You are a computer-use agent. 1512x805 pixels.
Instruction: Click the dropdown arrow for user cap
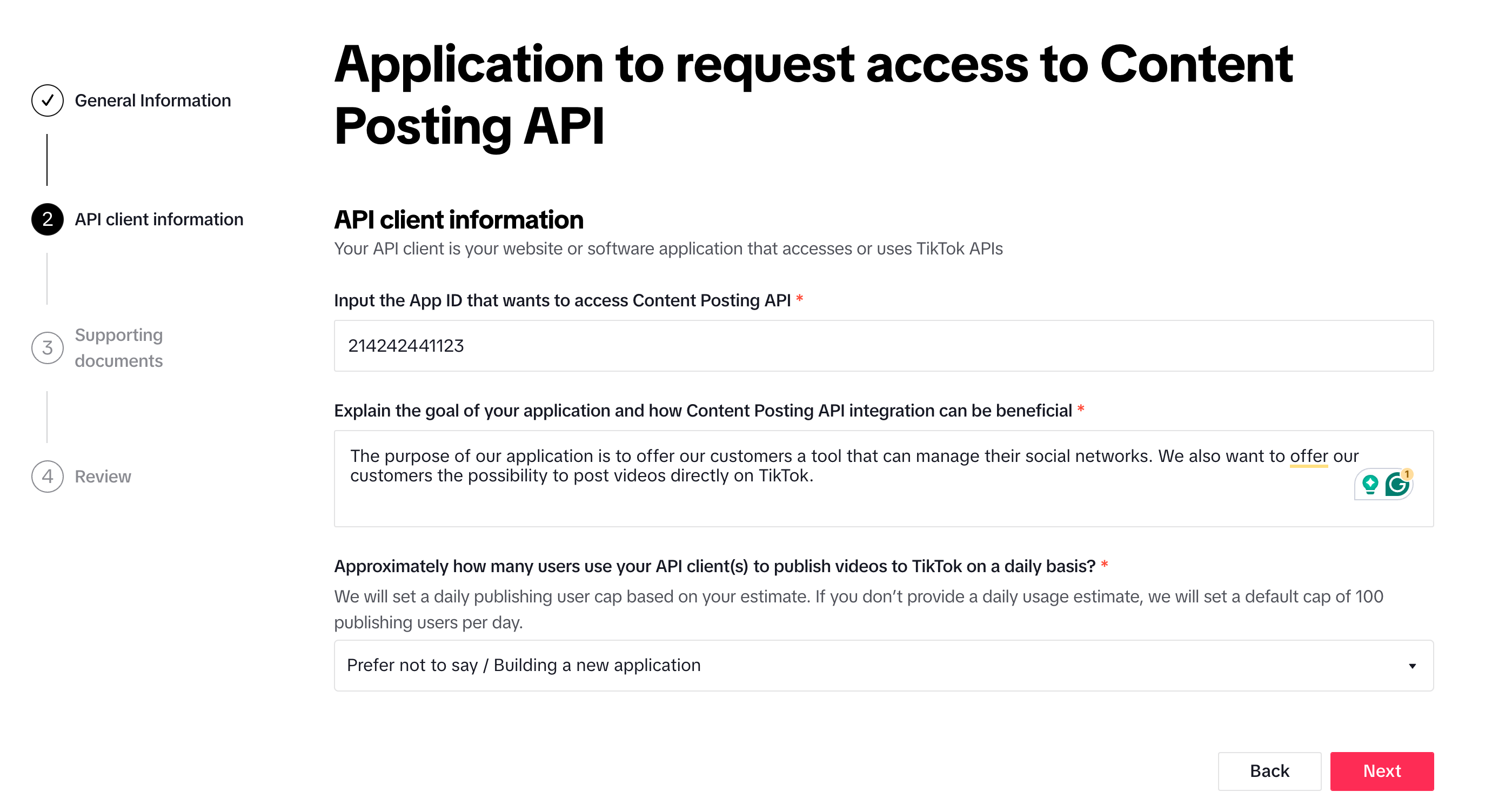point(1413,665)
